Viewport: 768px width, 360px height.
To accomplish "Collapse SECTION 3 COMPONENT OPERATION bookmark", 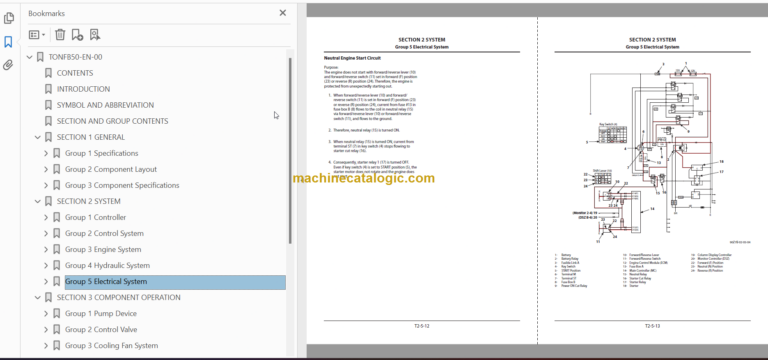I will click(38, 297).
